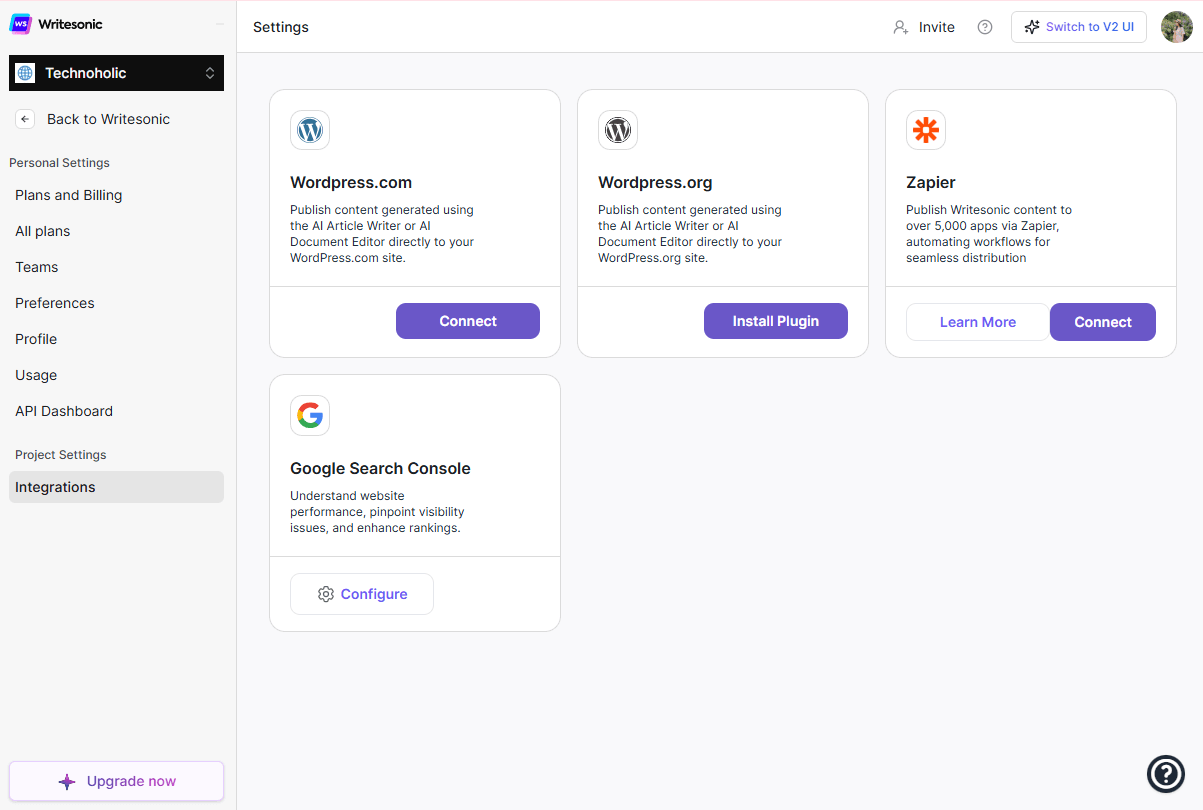Open Plans and Billing in the sidebar

[x=68, y=195]
